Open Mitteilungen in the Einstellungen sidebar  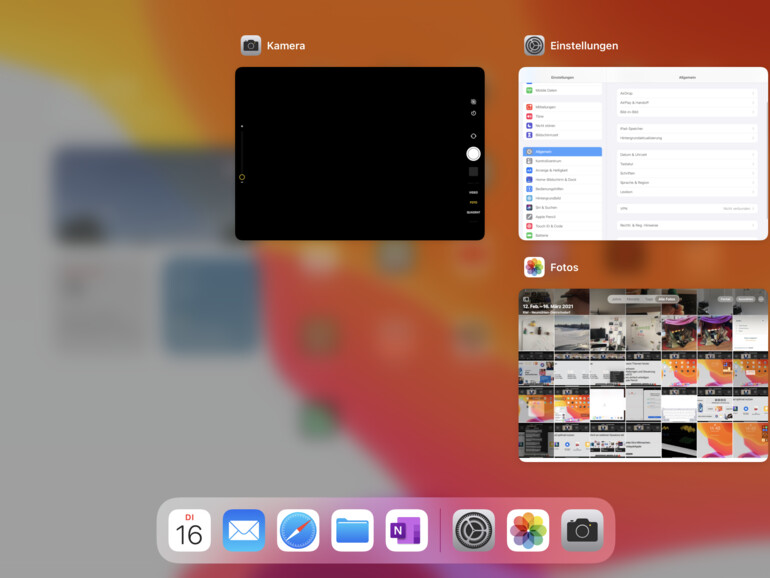pos(562,107)
